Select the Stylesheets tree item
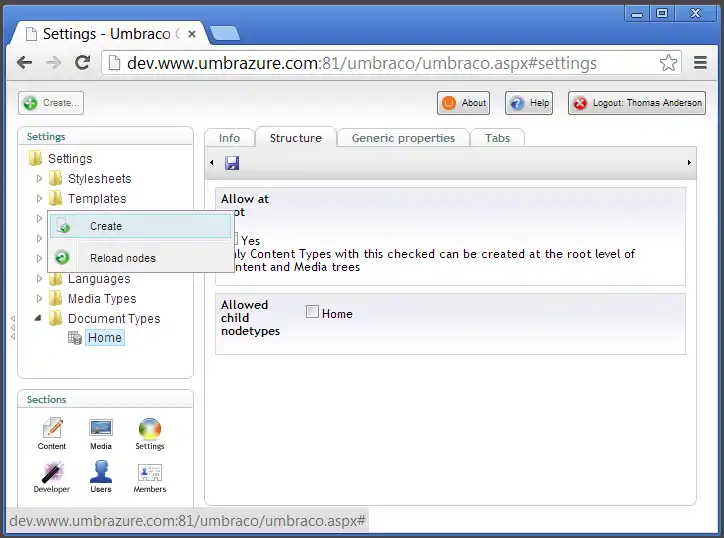This screenshot has width=724, height=538. pyautogui.click(x=99, y=179)
